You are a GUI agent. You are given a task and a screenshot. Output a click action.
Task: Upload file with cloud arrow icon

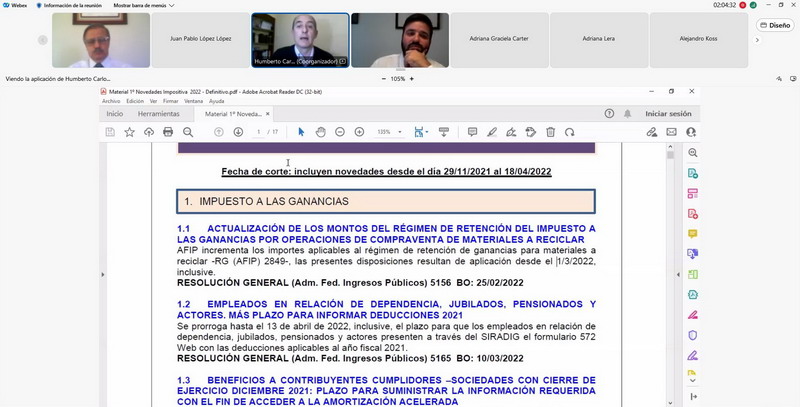149,132
